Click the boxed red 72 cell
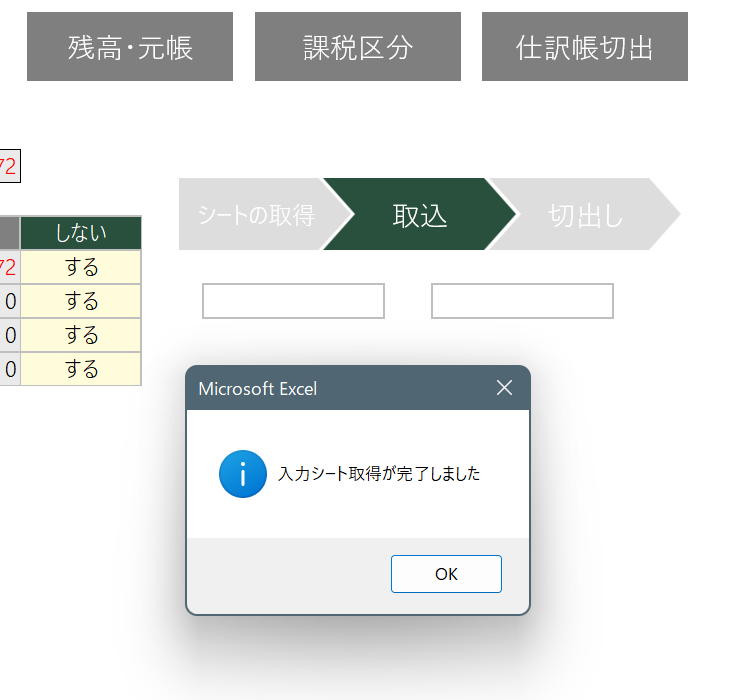 tap(9, 166)
